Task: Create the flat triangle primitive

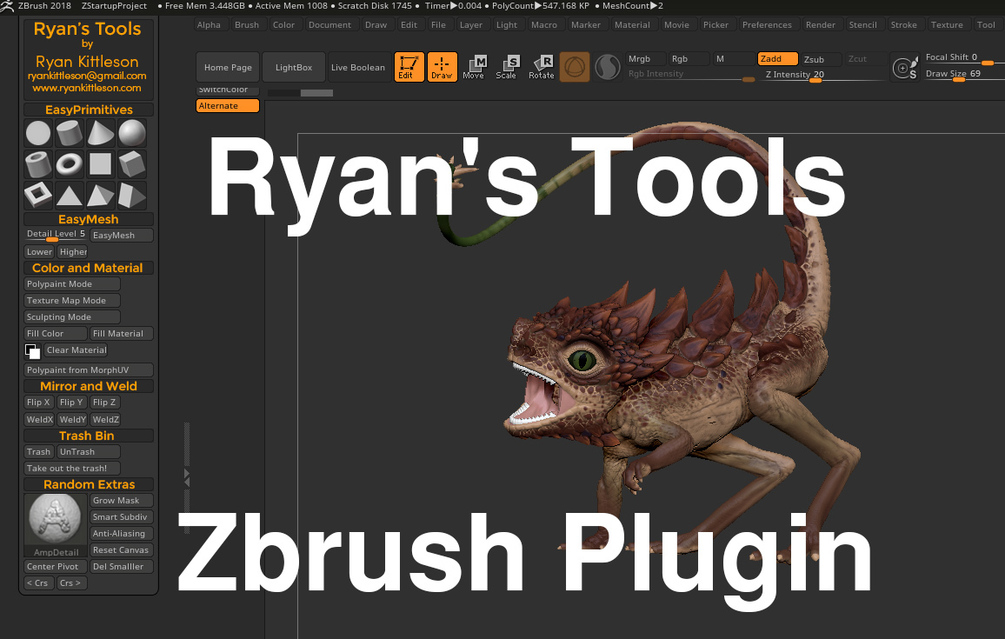Action: (69, 195)
